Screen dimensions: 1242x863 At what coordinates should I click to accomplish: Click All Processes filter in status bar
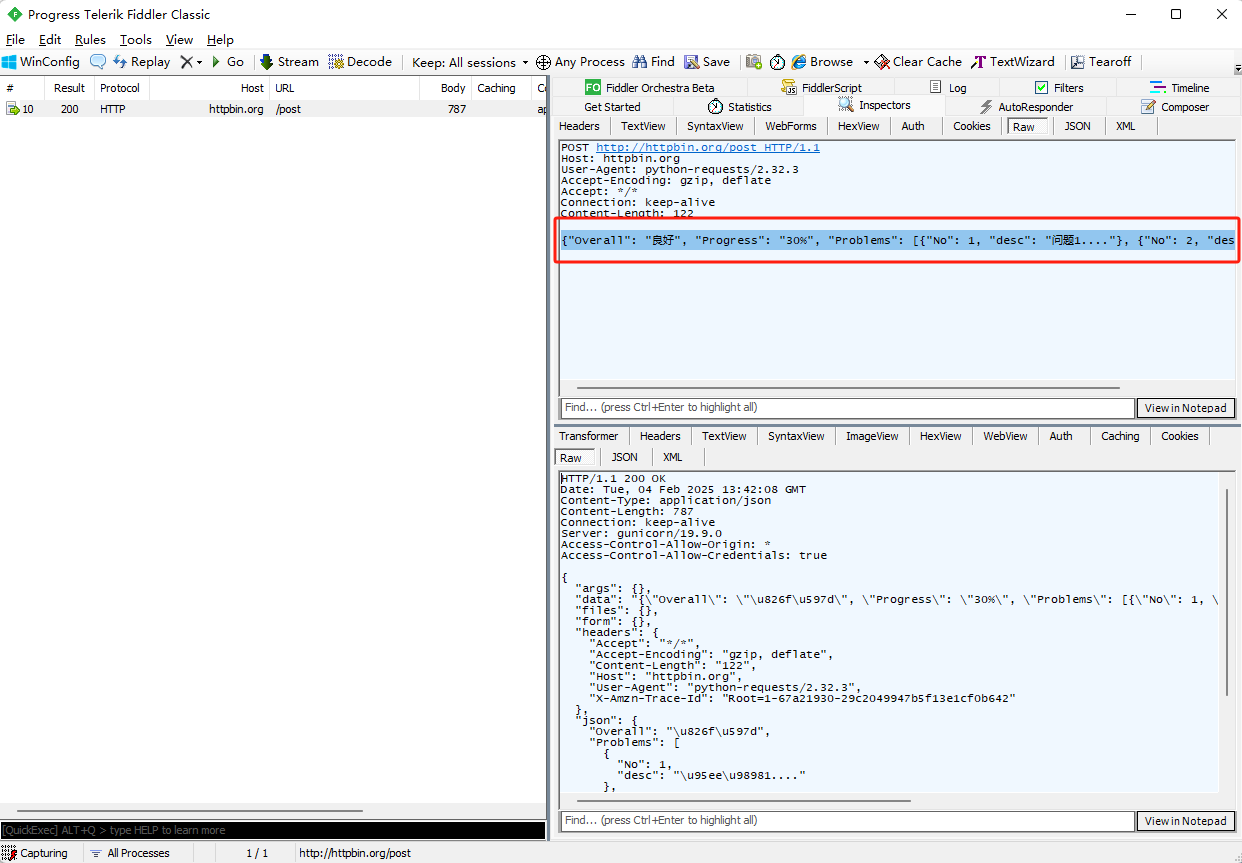tap(130, 853)
